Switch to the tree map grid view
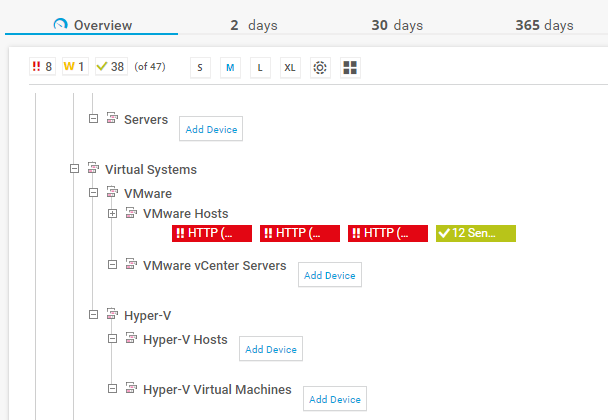This screenshot has height=420, width=608. click(x=350, y=67)
